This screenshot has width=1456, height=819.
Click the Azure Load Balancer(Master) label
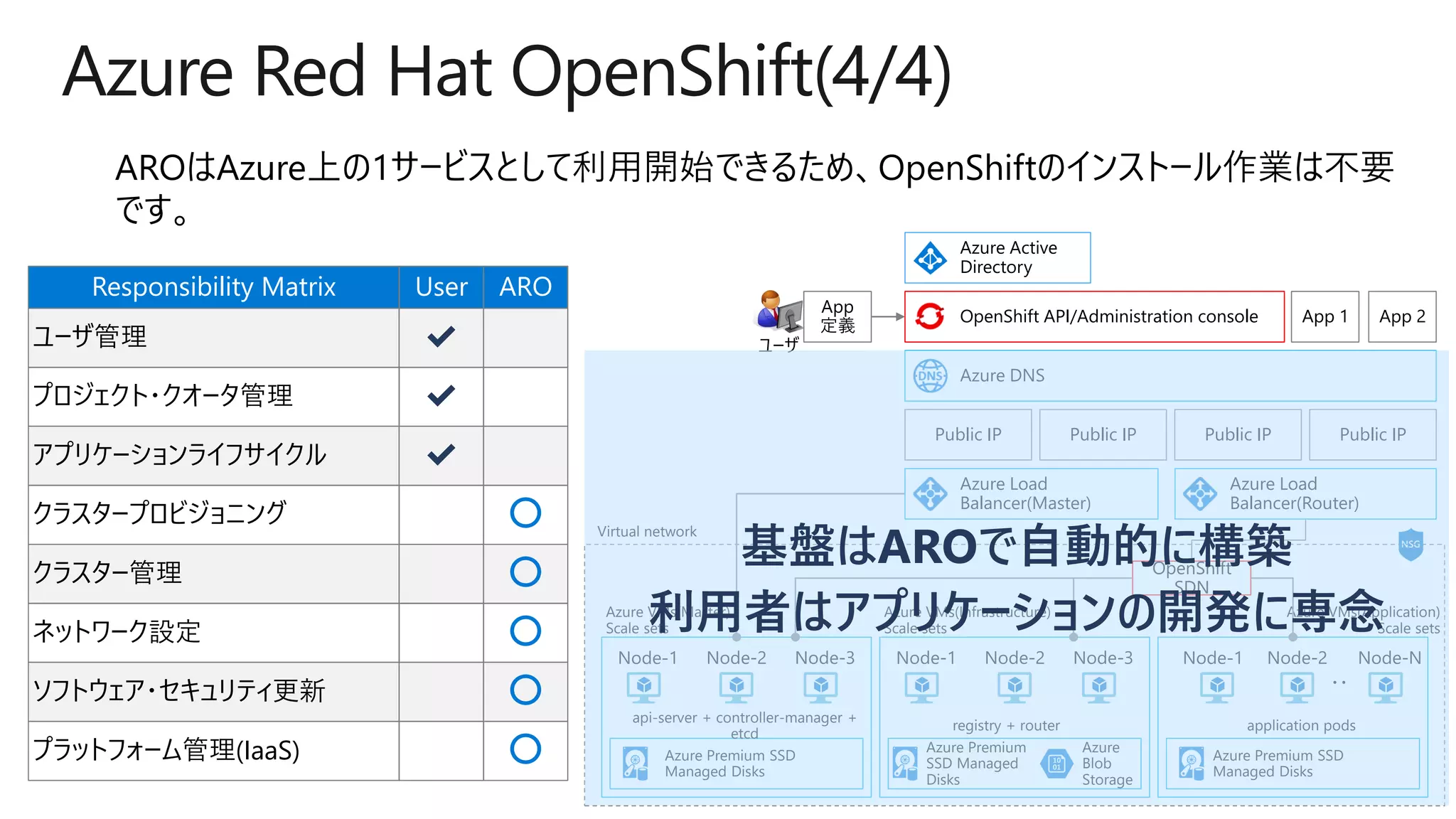pos(1025,493)
